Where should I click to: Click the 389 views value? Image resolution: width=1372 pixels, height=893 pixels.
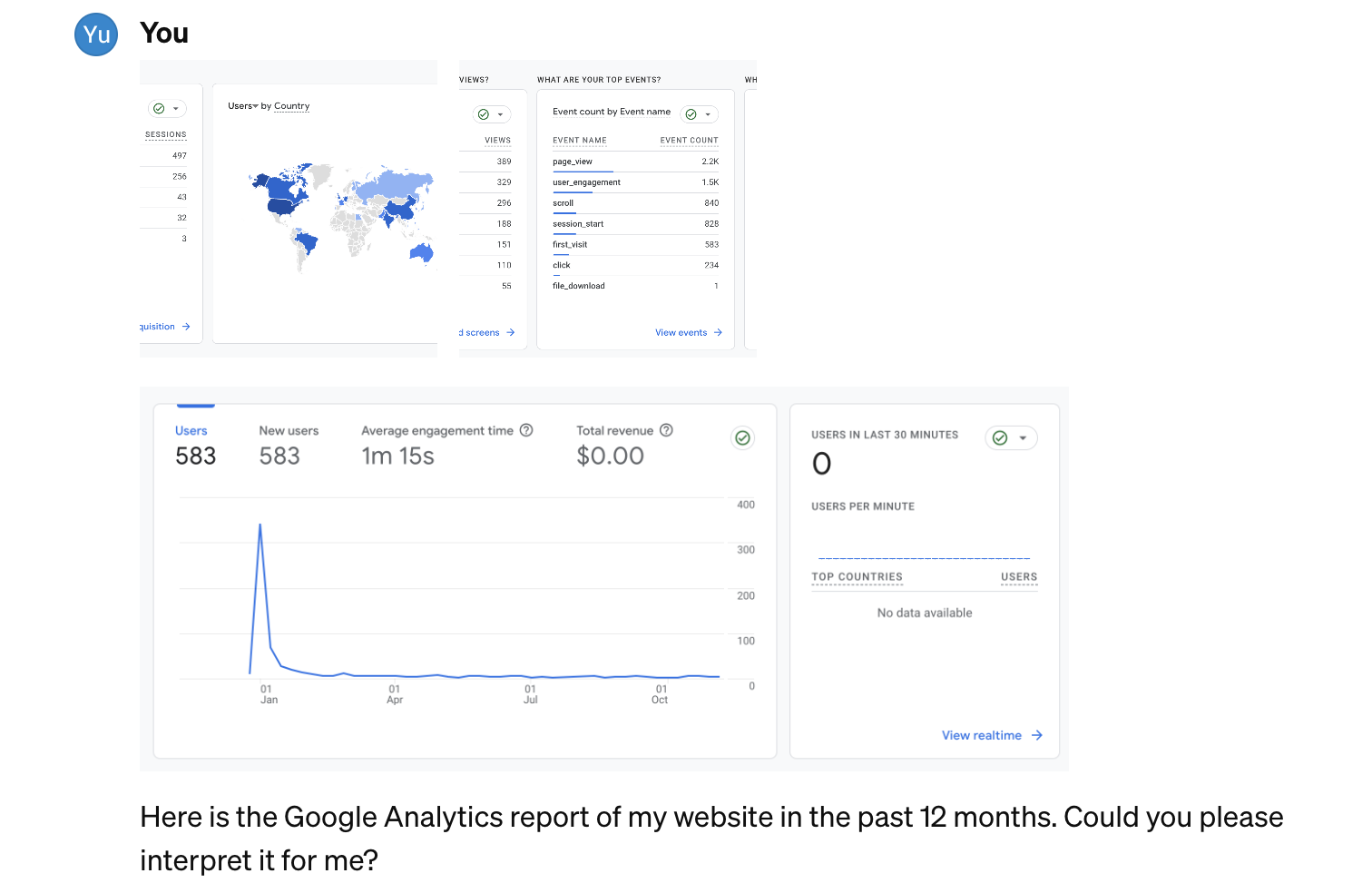tap(504, 162)
